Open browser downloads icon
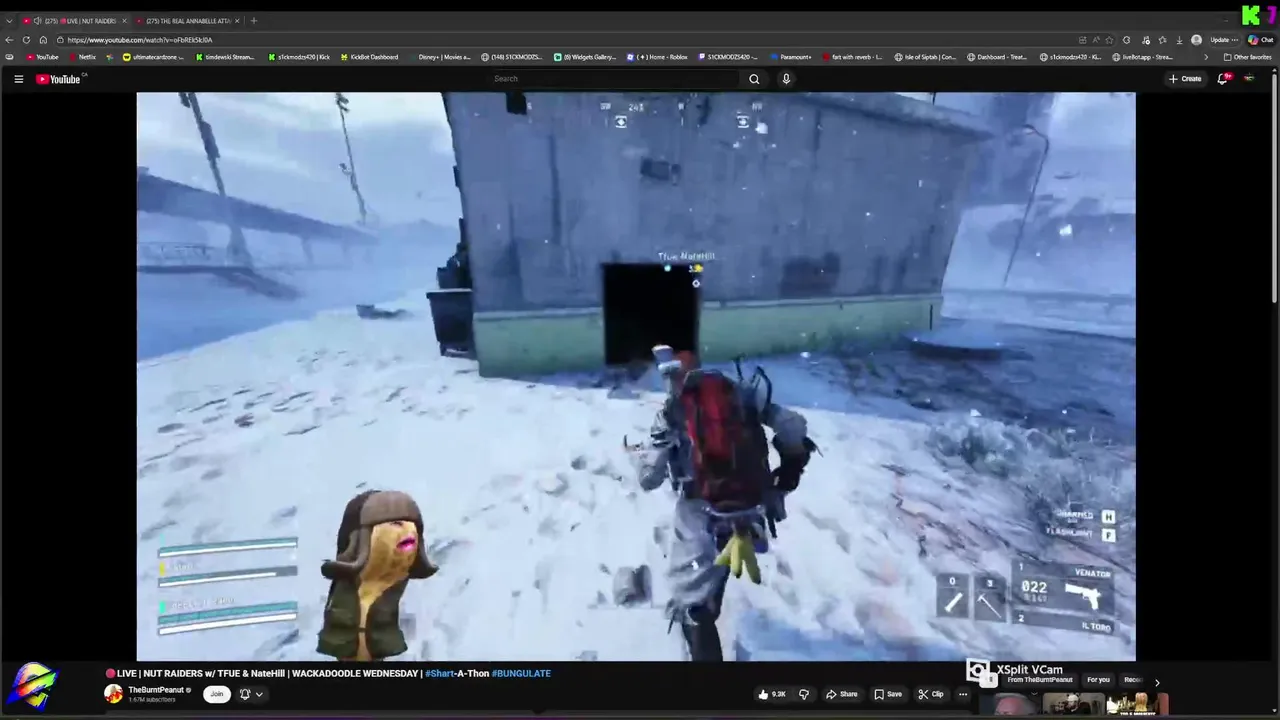The image size is (1280, 720). (1179, 40)
